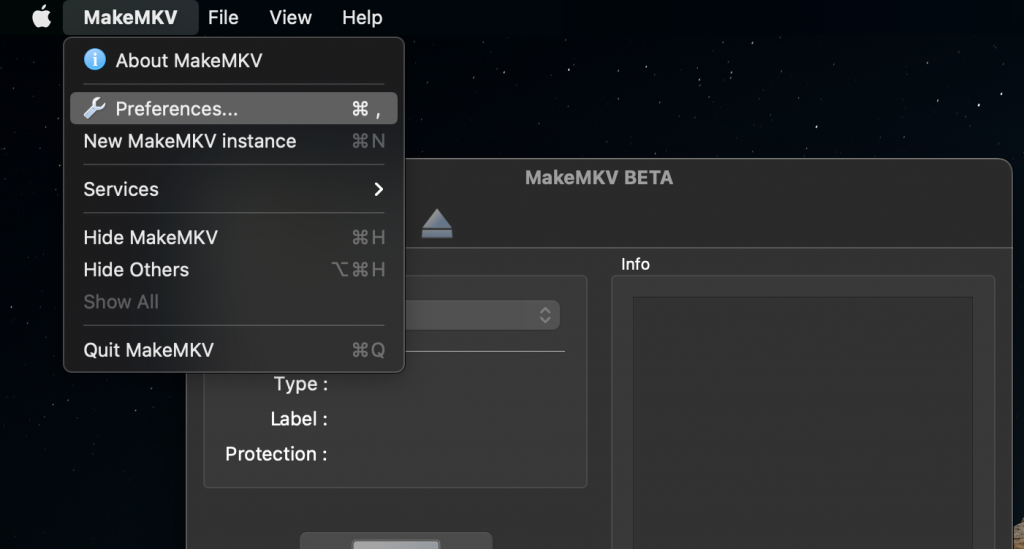Click the open disc button at bottom

[x=396, y=542]
